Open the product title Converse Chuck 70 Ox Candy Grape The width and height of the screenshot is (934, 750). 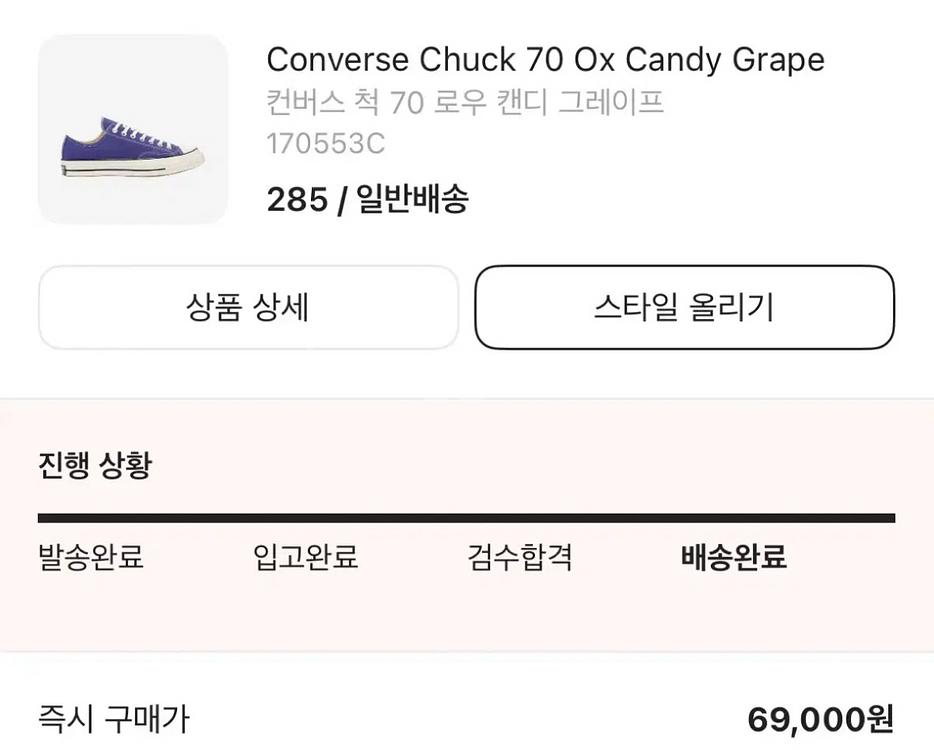pyautogui.click(x=545, y=60)
